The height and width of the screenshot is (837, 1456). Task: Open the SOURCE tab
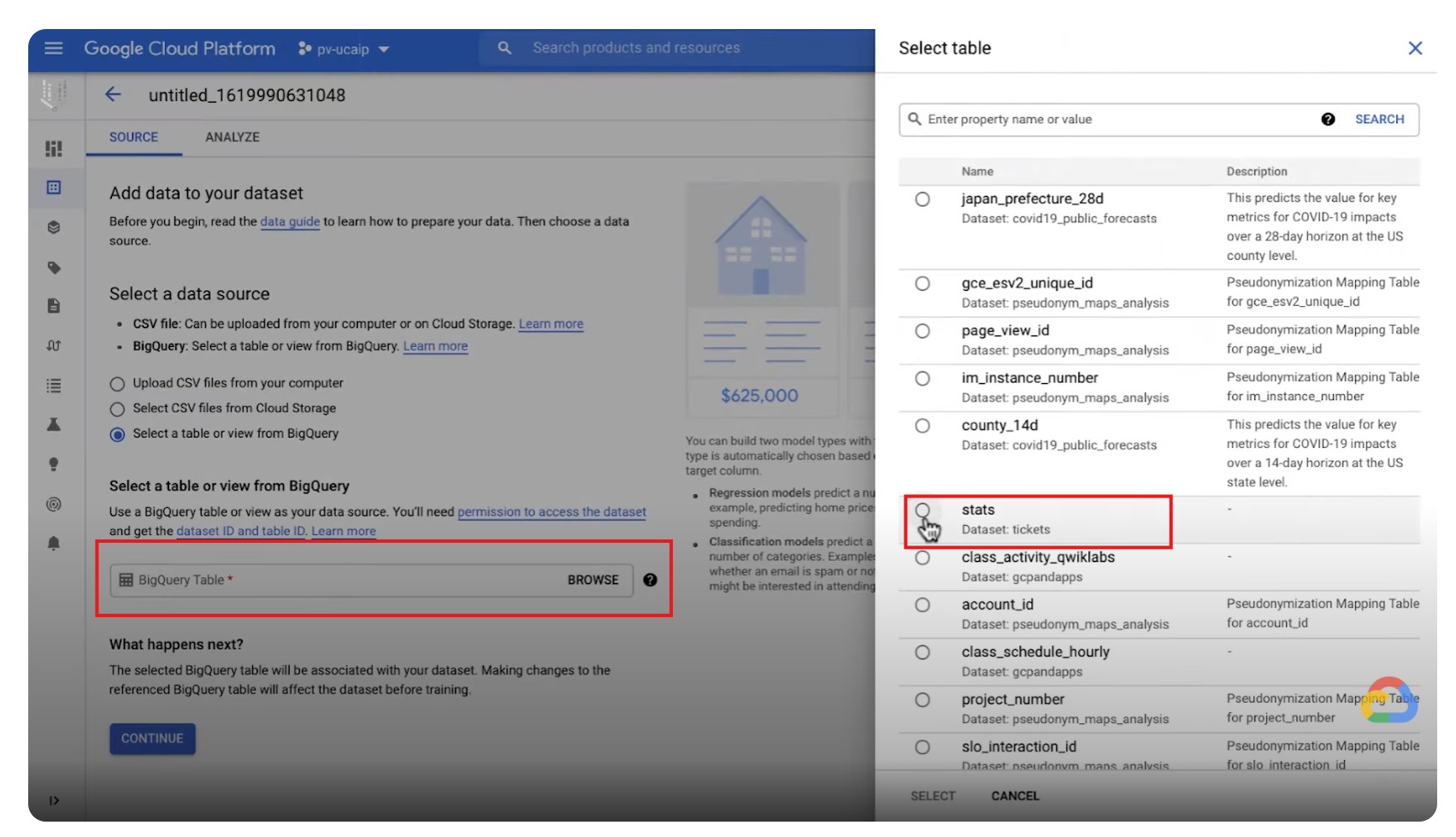click(133, 137)
